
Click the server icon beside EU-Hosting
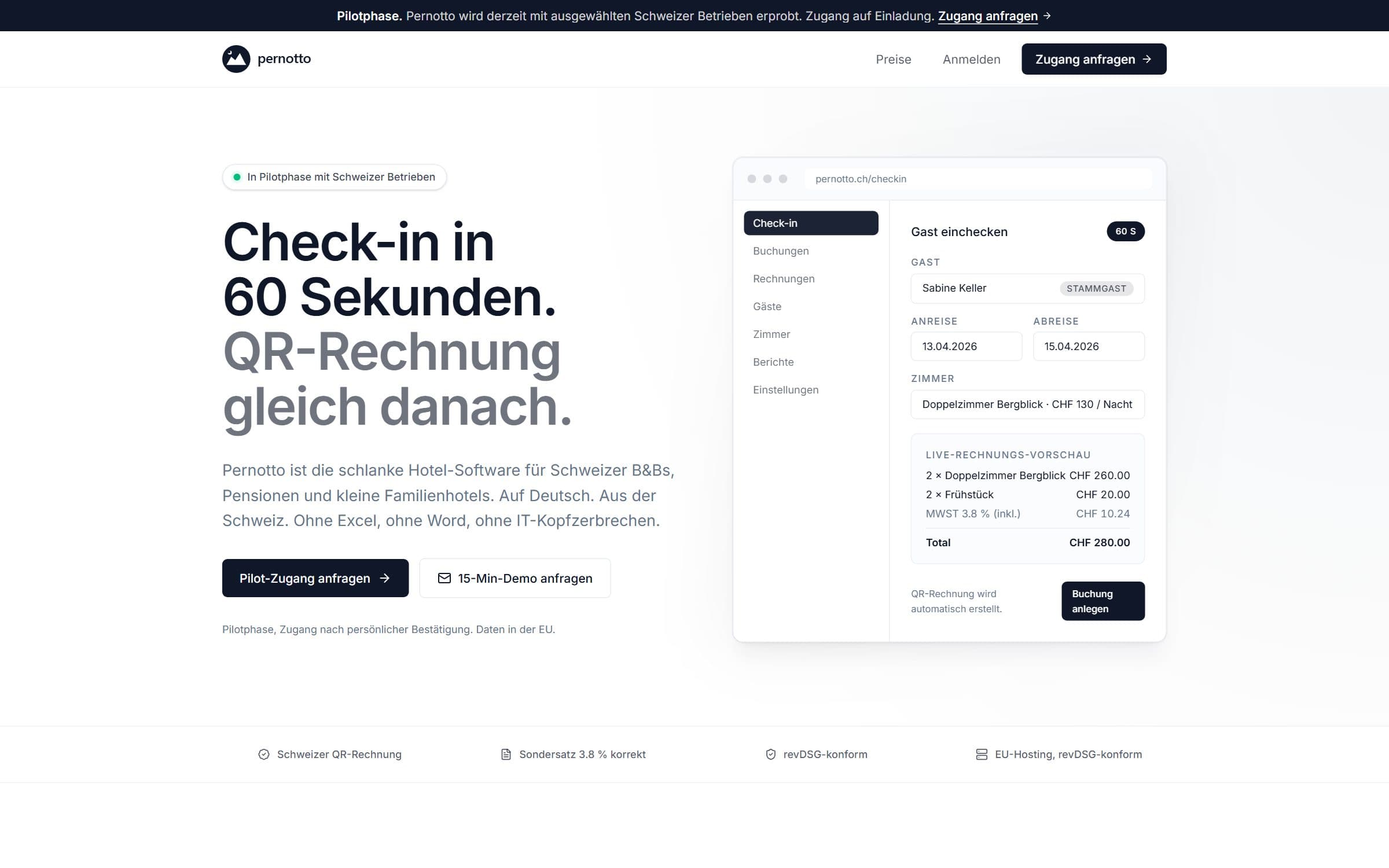982,755
